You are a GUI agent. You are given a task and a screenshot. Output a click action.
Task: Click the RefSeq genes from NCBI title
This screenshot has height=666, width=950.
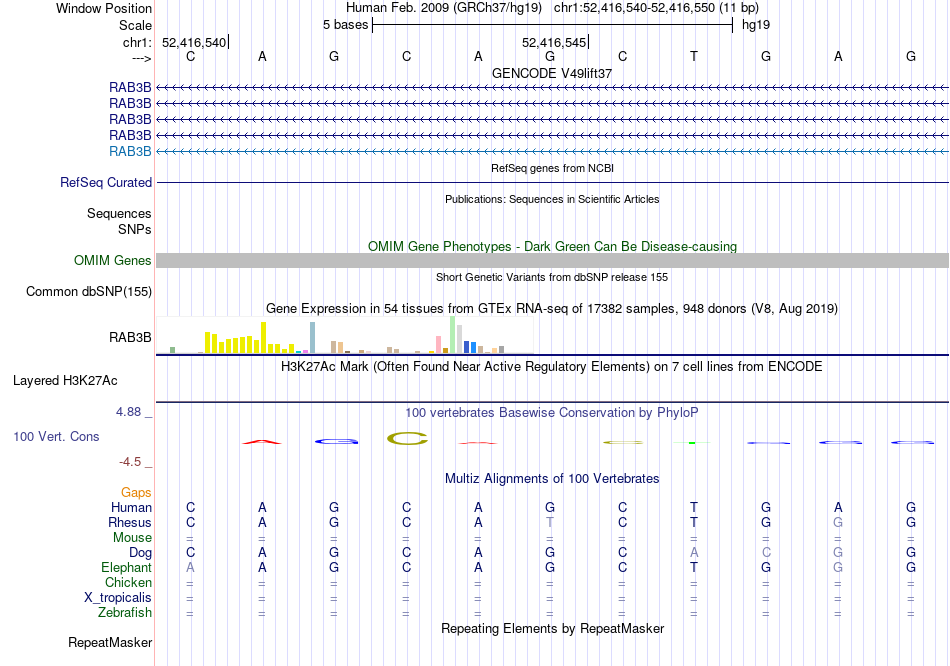552,168
